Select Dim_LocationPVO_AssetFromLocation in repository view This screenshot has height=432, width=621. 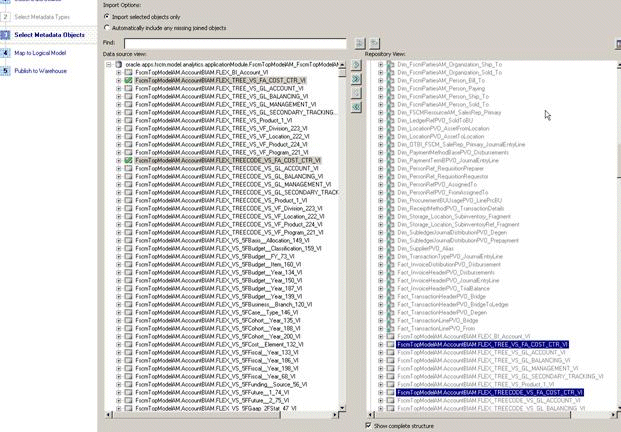443,129
